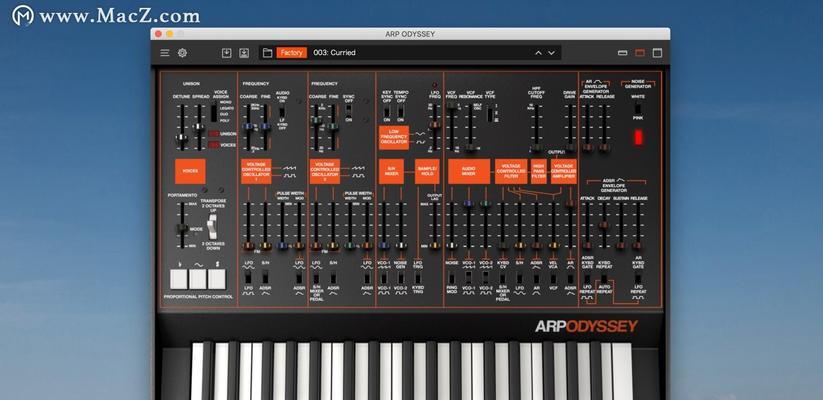Screen dimensions: 823x400
Task: Click the Voltage Controlled Filter block
Action: [511, 171]
